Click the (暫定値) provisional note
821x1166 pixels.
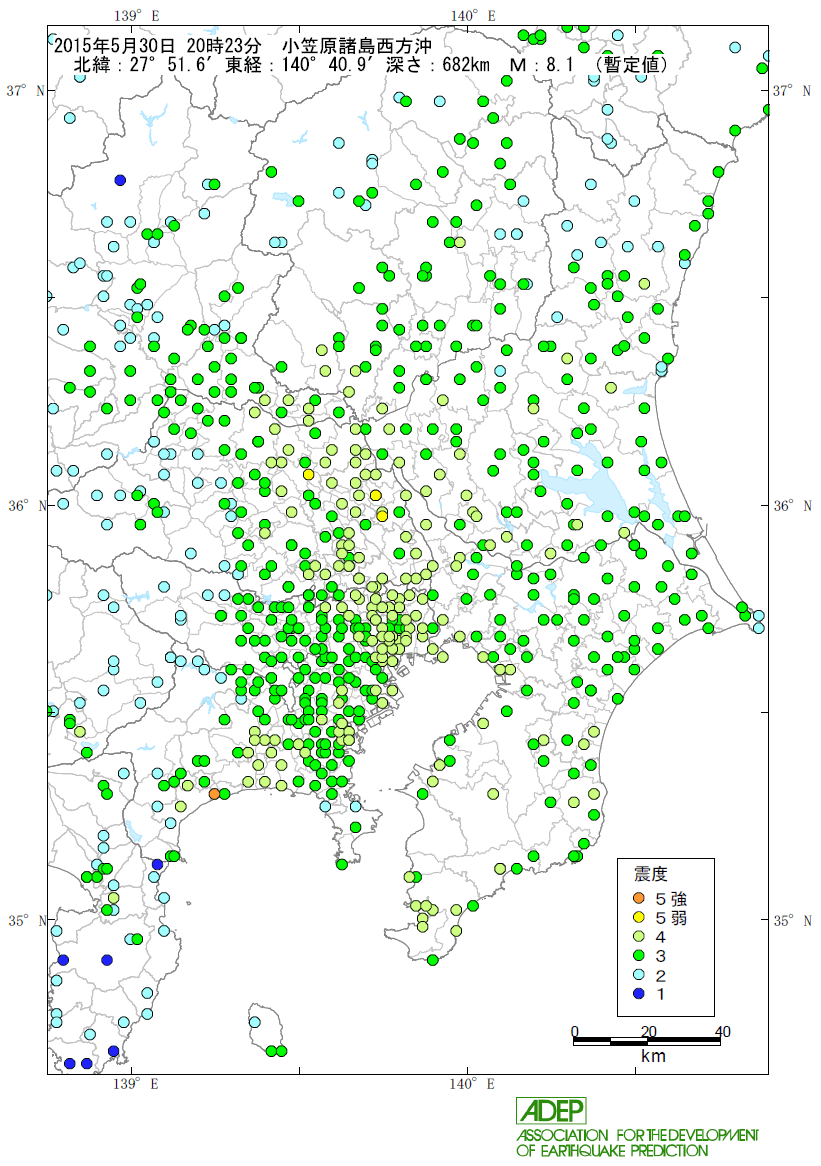pyautogui.click(x=631, y=65)
